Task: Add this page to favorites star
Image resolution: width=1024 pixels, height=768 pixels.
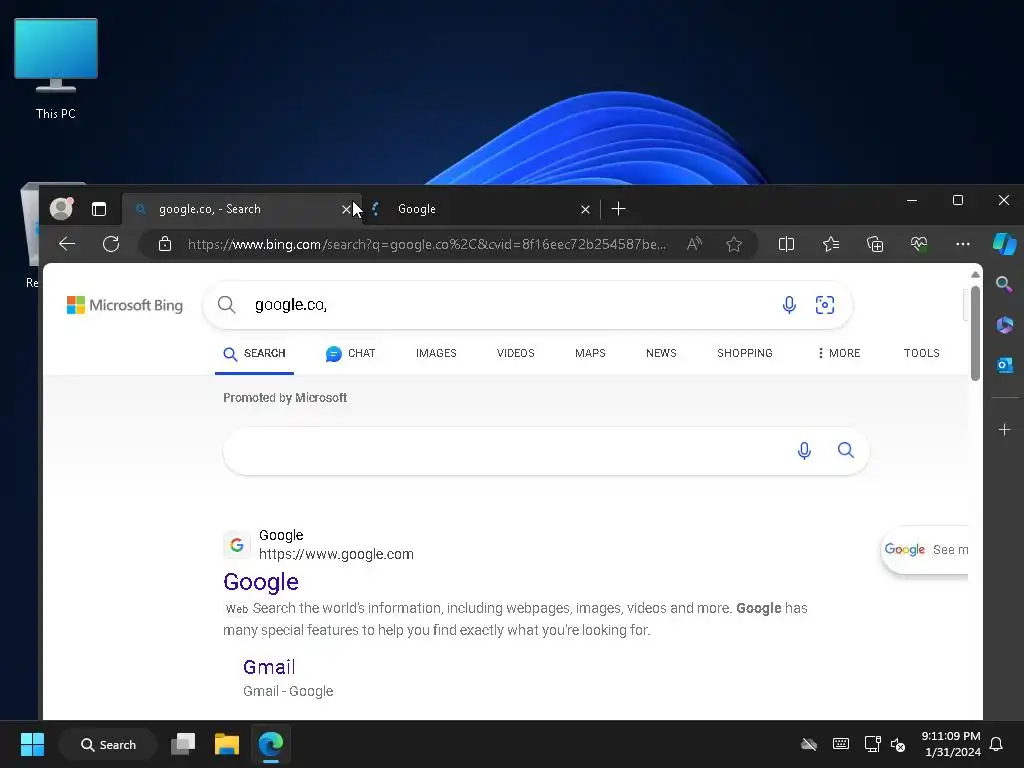Action: [734, 244]
